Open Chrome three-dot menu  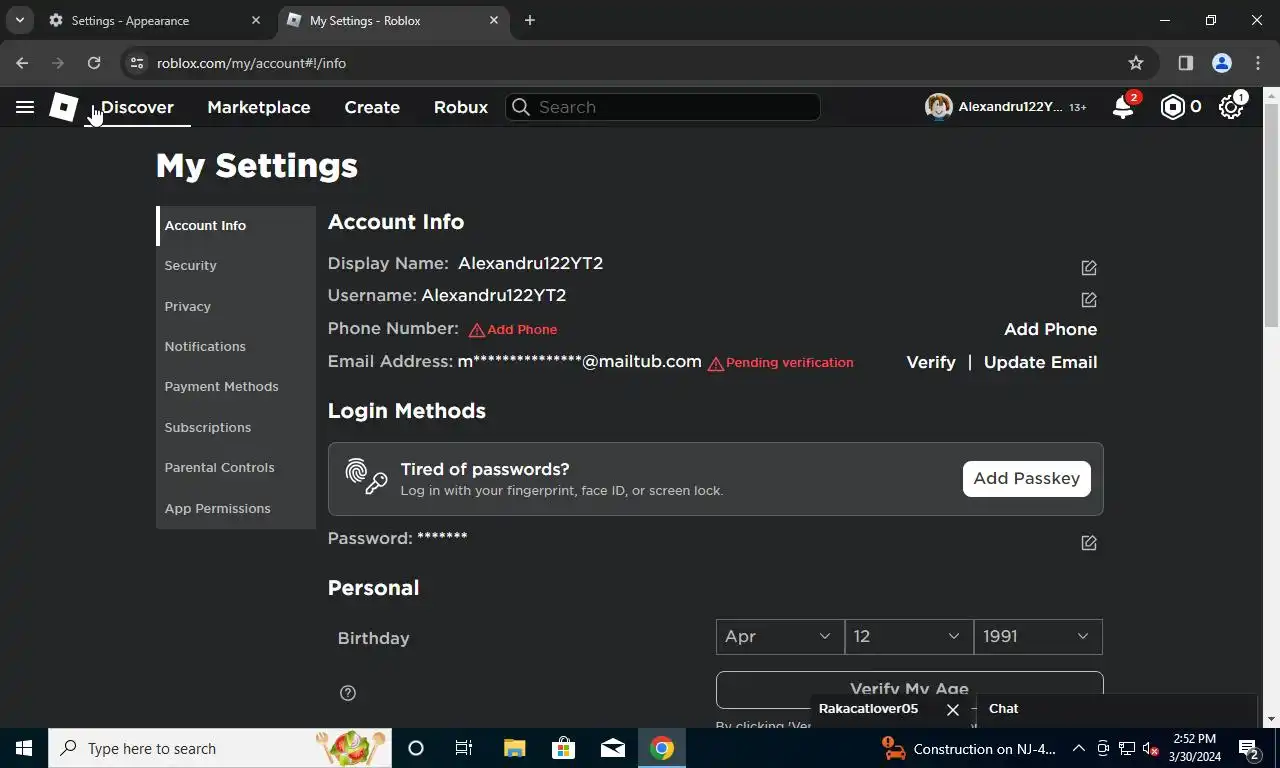1257,63
